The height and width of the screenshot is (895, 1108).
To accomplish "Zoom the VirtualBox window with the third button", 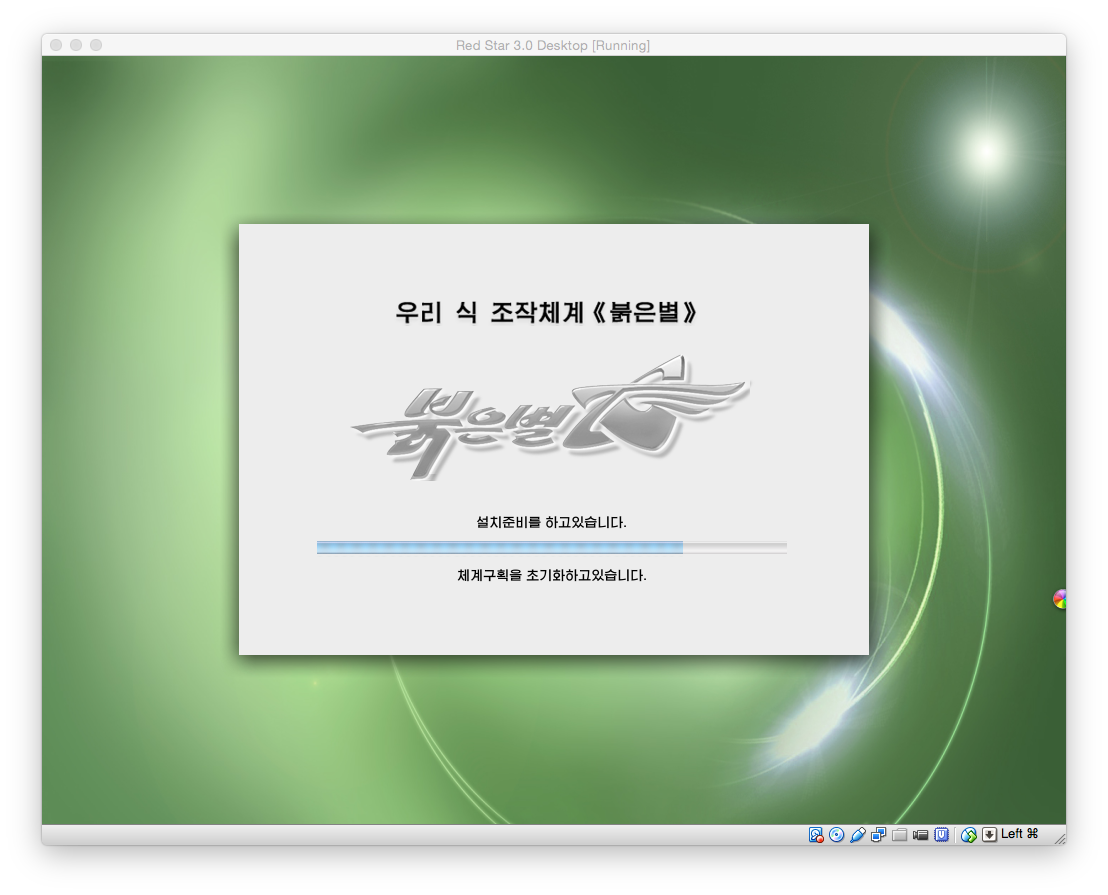I will pyautogui.click(x=96, y=45).
